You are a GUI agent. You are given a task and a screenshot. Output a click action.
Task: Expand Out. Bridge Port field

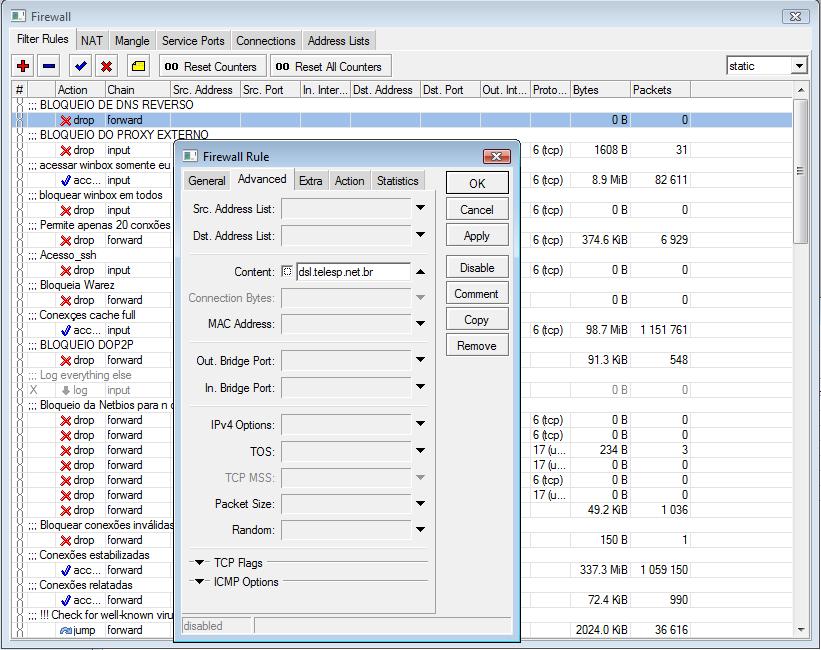click(x=420, y=360)
